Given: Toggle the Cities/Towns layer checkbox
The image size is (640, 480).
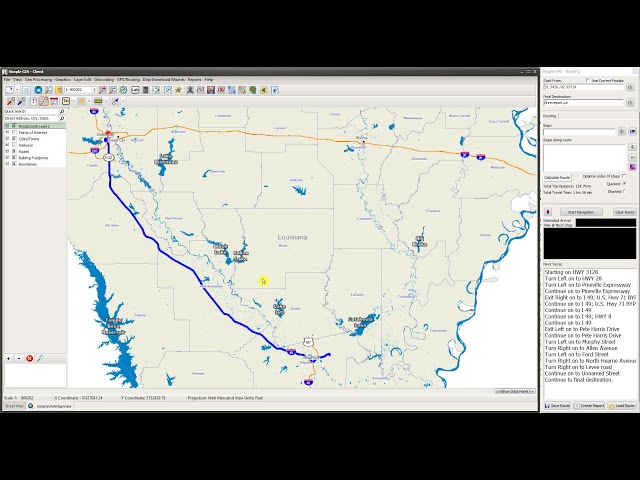Looking at the screenshot, I should coord(15,139).
